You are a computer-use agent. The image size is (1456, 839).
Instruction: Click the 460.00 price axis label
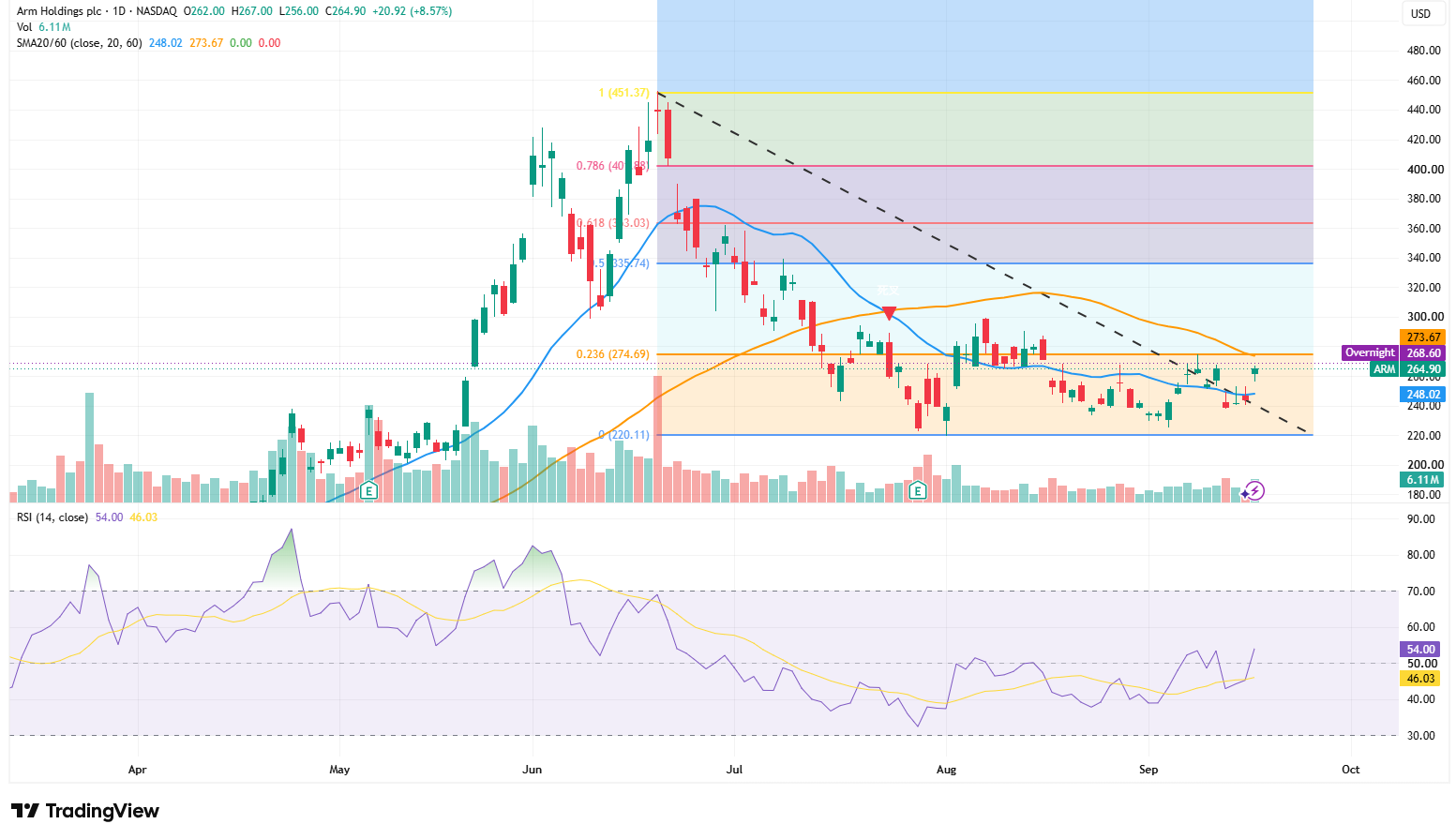[1424, 81]
